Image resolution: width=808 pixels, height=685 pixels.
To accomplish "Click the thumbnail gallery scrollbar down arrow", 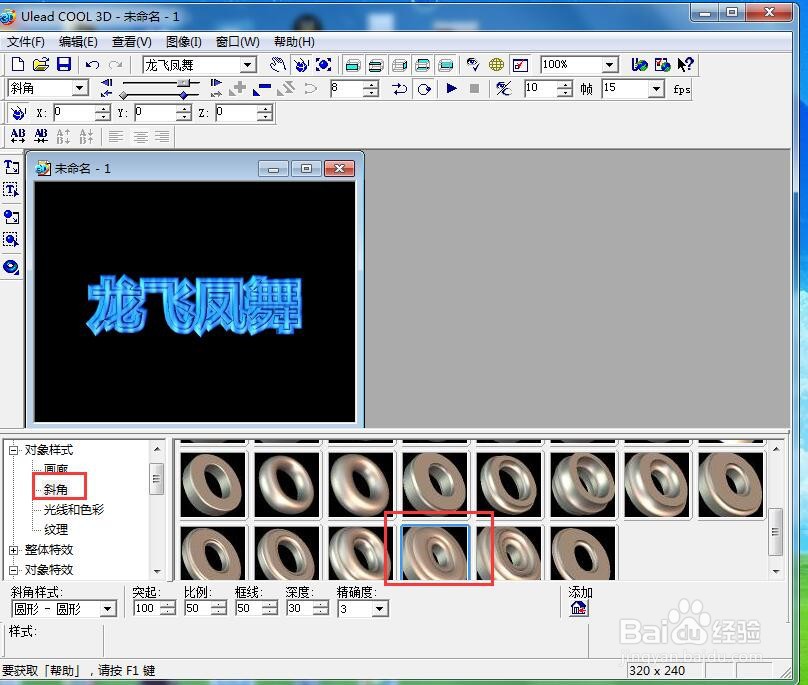I will tap(776, 572).
